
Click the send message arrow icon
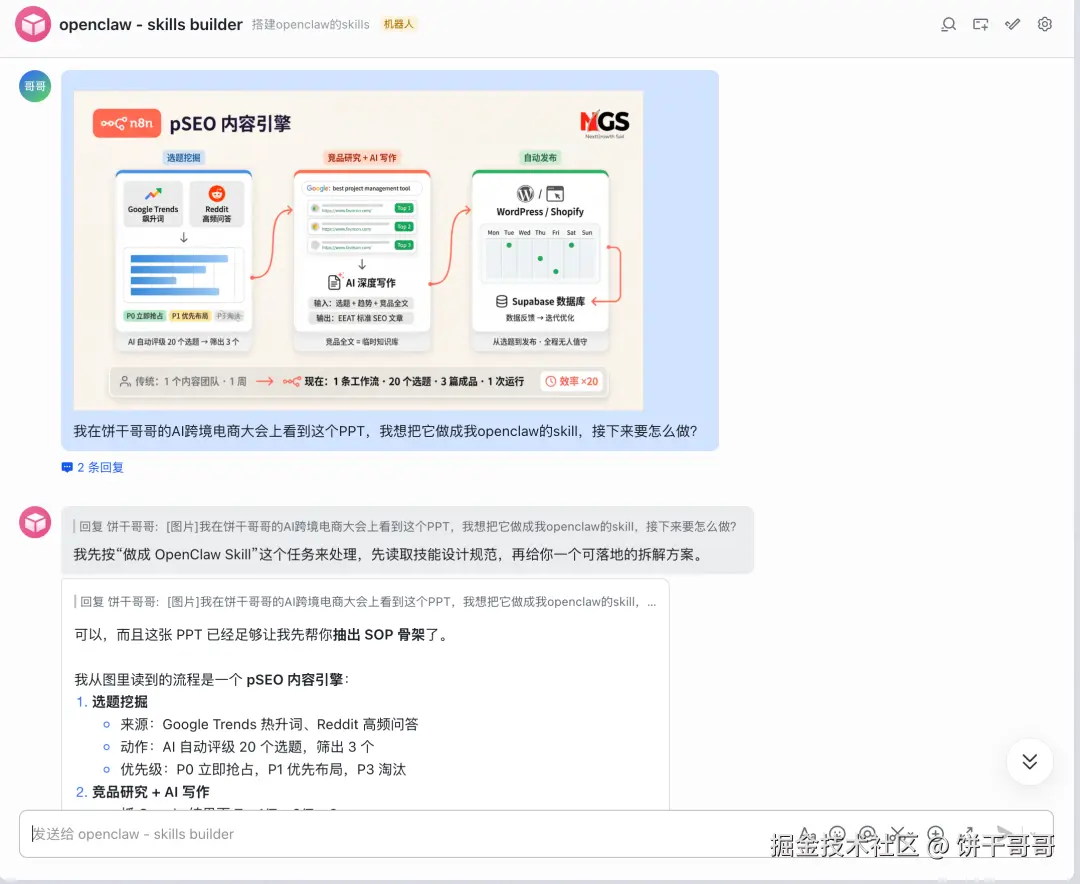[1006, 833]
